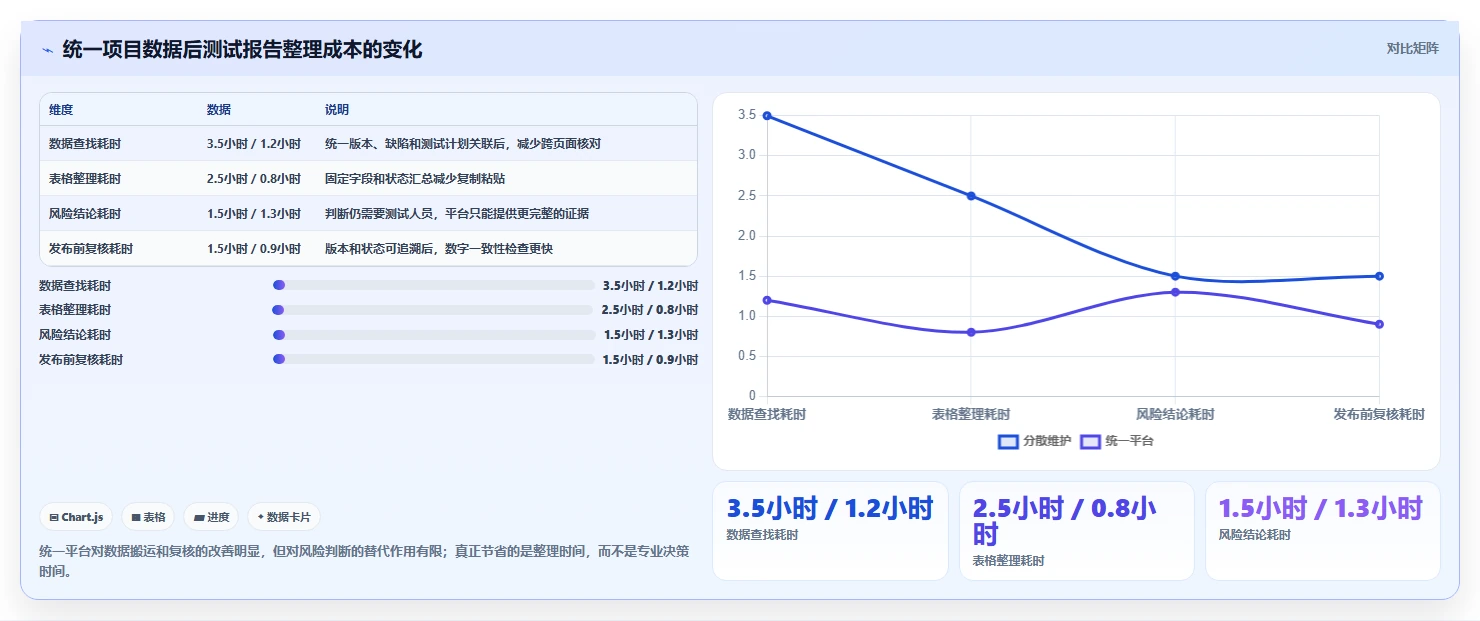Click the 分散维护 point at 数据查找耗时 (3.5)

coord(767,116)
